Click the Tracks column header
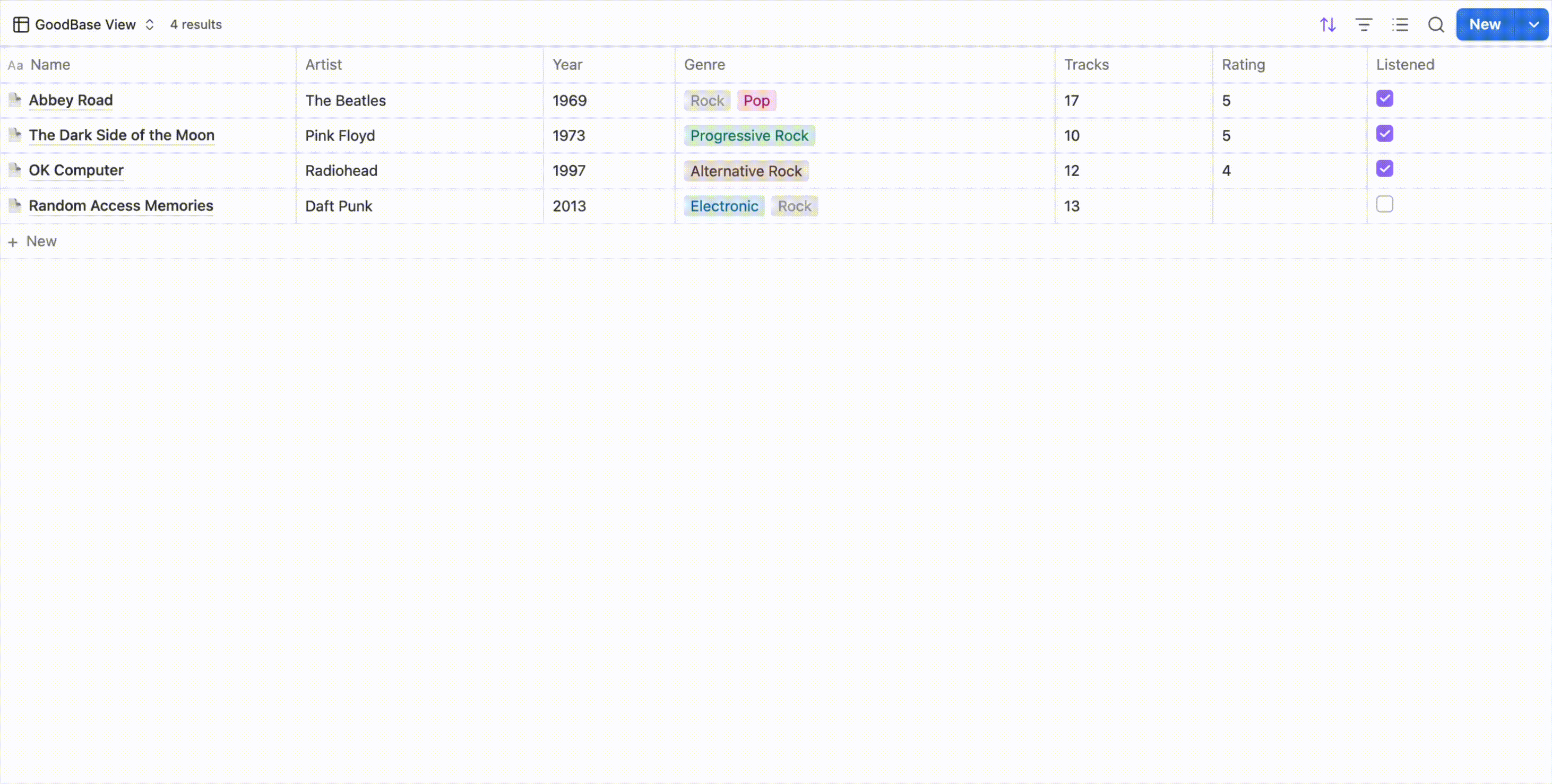The image size is (1552, 784). point(1134,65)
